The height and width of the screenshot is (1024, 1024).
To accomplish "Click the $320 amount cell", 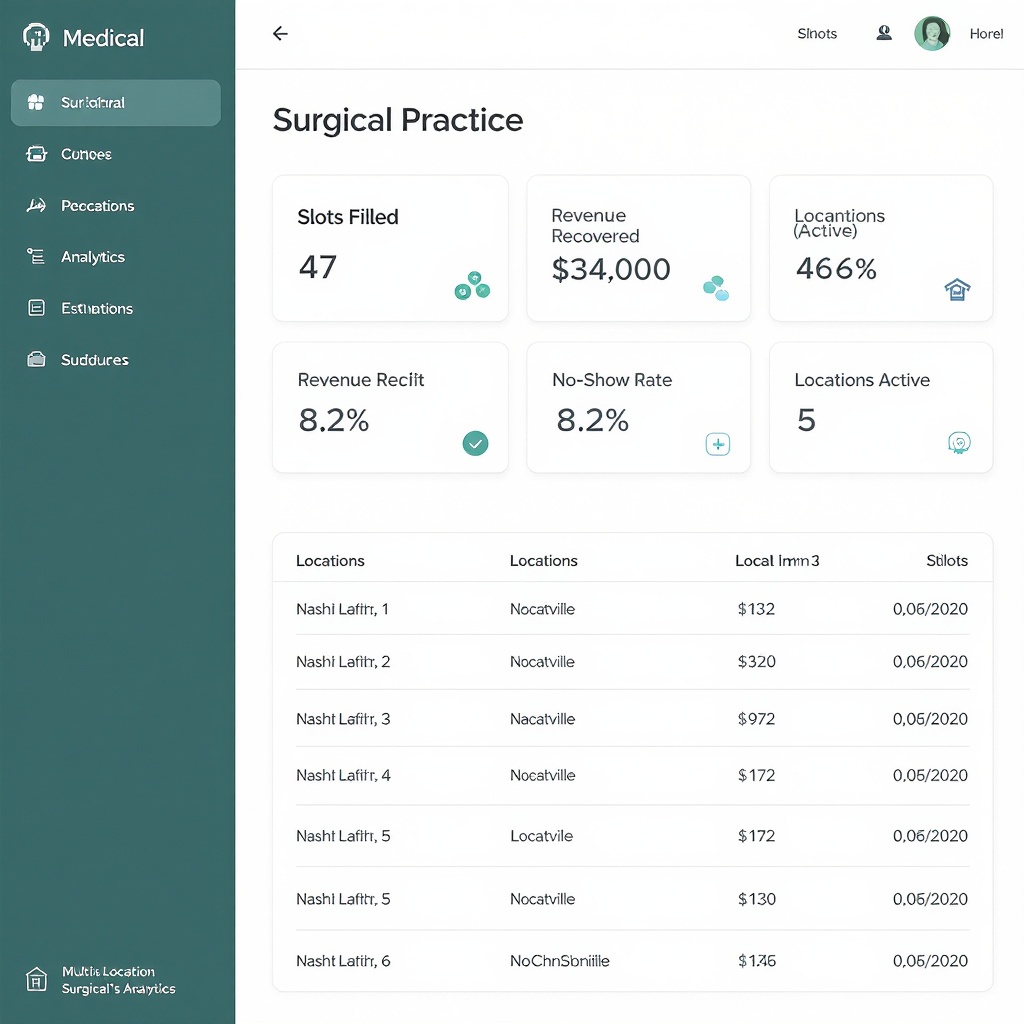I will click(757, 662).
